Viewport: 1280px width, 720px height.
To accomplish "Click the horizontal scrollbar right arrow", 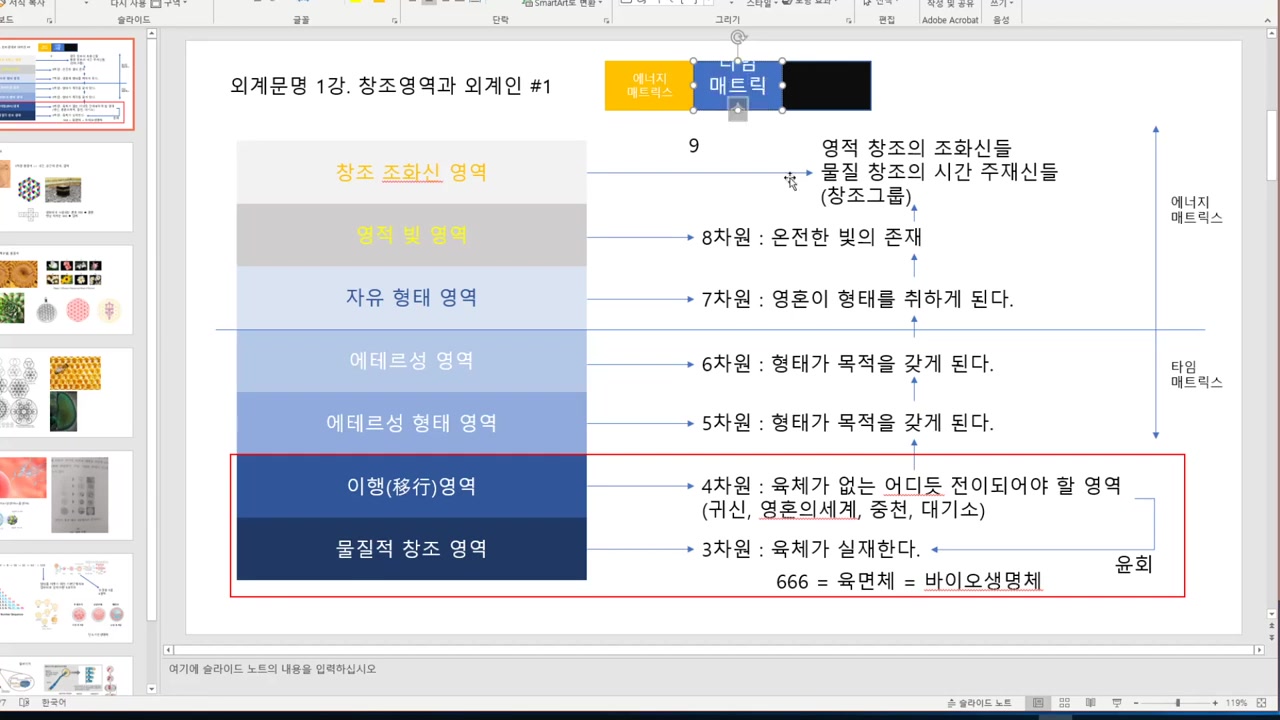I will coord(1260,650).
